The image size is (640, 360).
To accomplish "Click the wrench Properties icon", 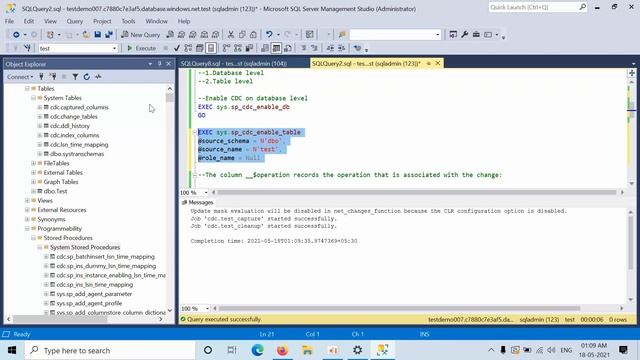I will coord(464,35).
